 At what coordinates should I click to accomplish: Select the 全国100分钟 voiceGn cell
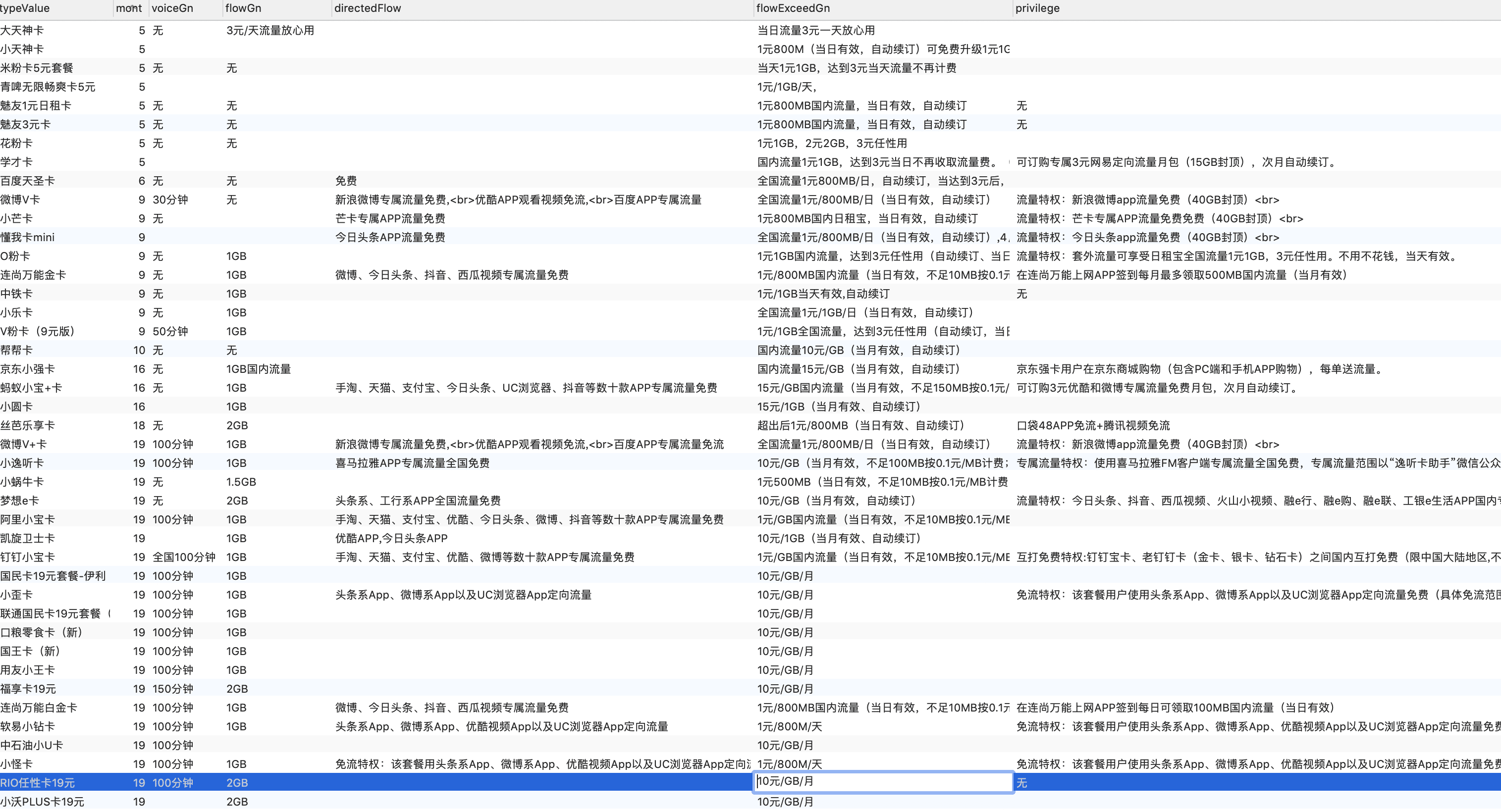(184, 557)
